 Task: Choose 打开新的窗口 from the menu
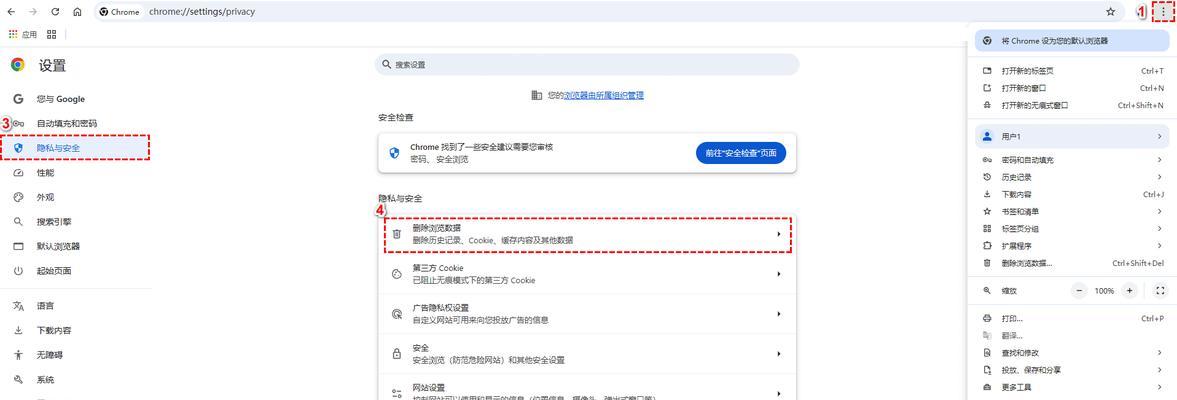pos(1073,89)
